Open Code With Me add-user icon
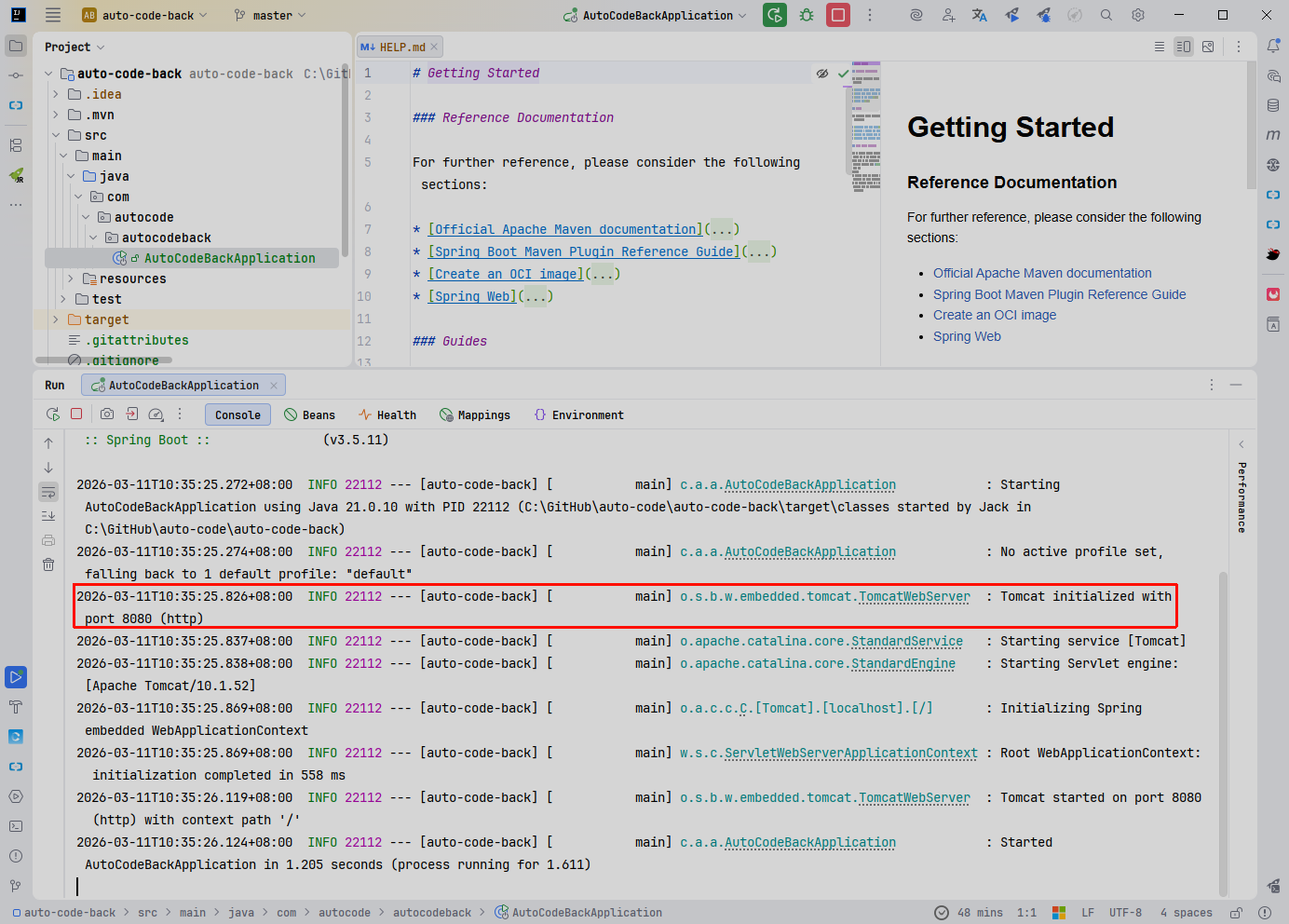Screen dimensions: 1289x924 (948, 15)
